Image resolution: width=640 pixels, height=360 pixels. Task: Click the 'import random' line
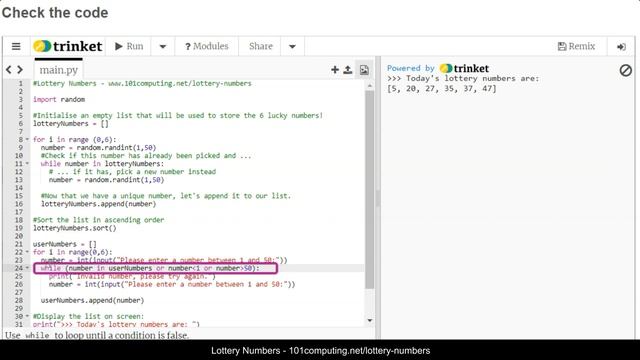[59, 99]
